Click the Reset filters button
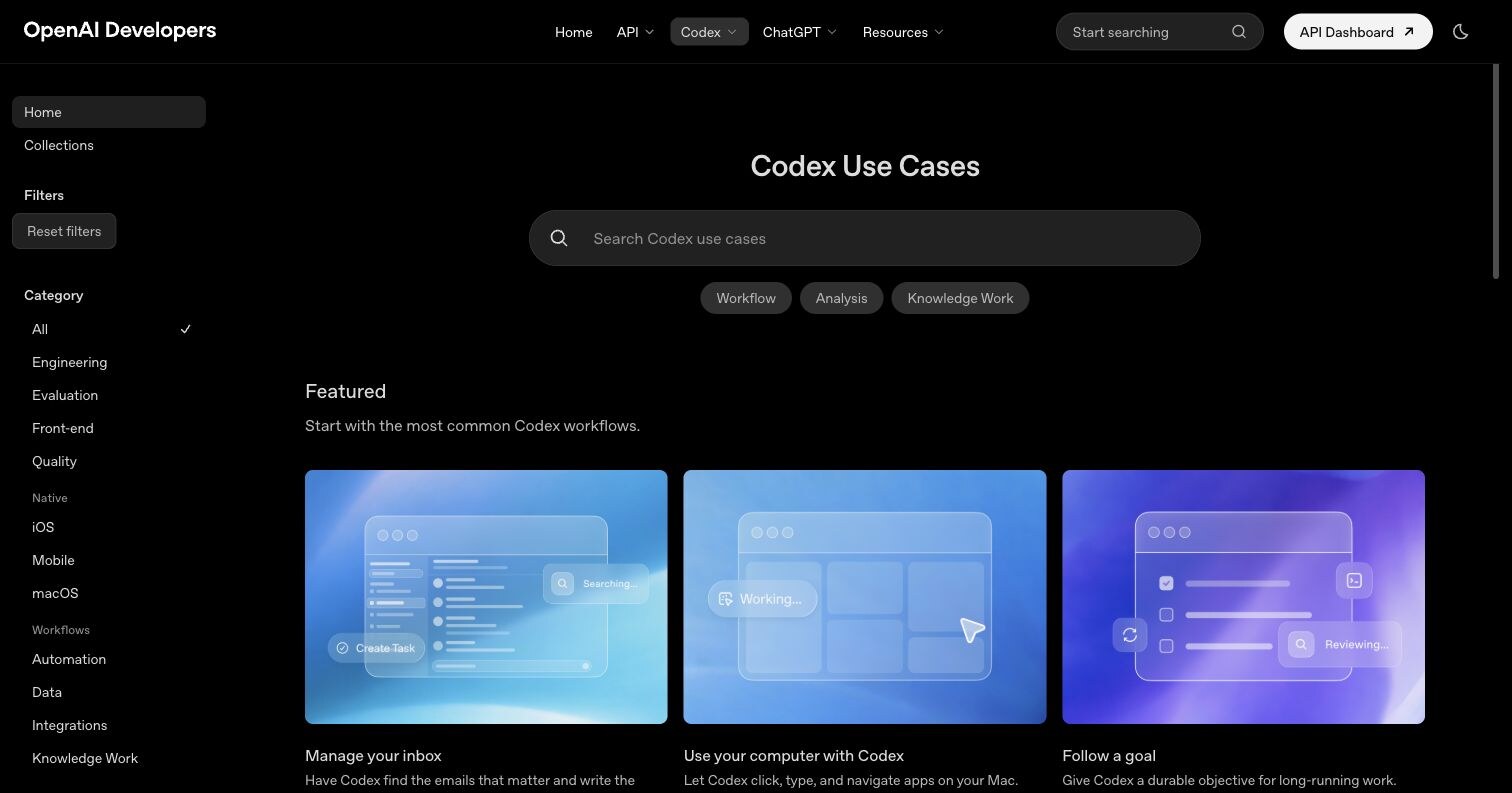The image size is (1512, 793). click(64, 231)
